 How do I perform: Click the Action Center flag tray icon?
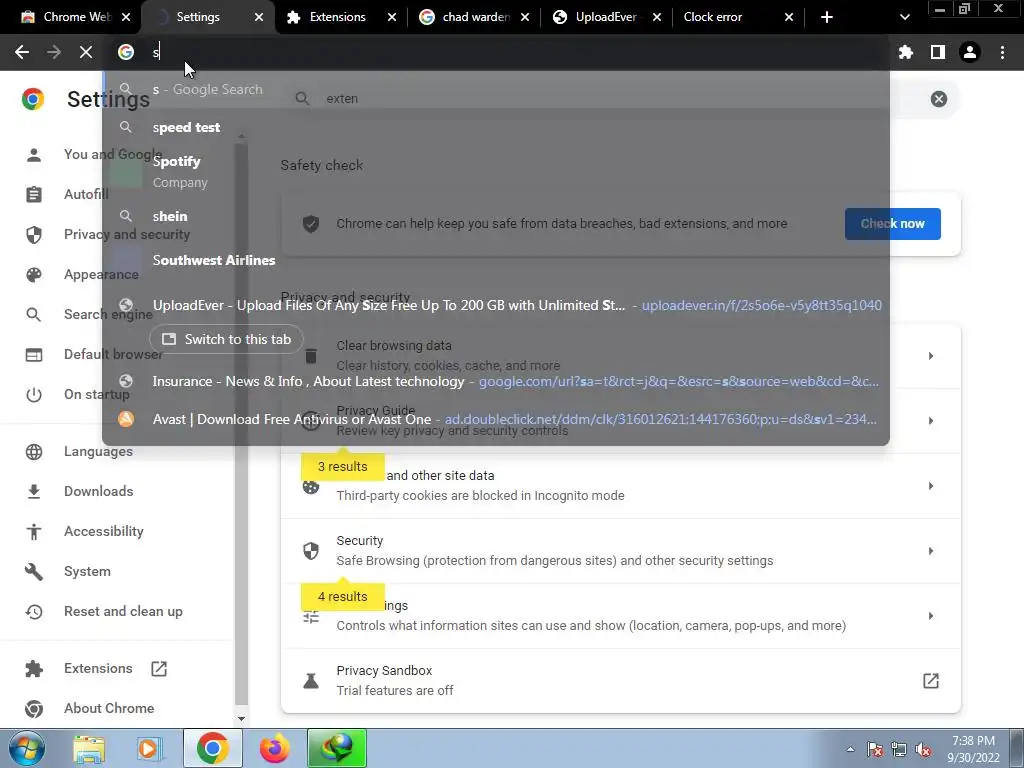tap(875, 750)
